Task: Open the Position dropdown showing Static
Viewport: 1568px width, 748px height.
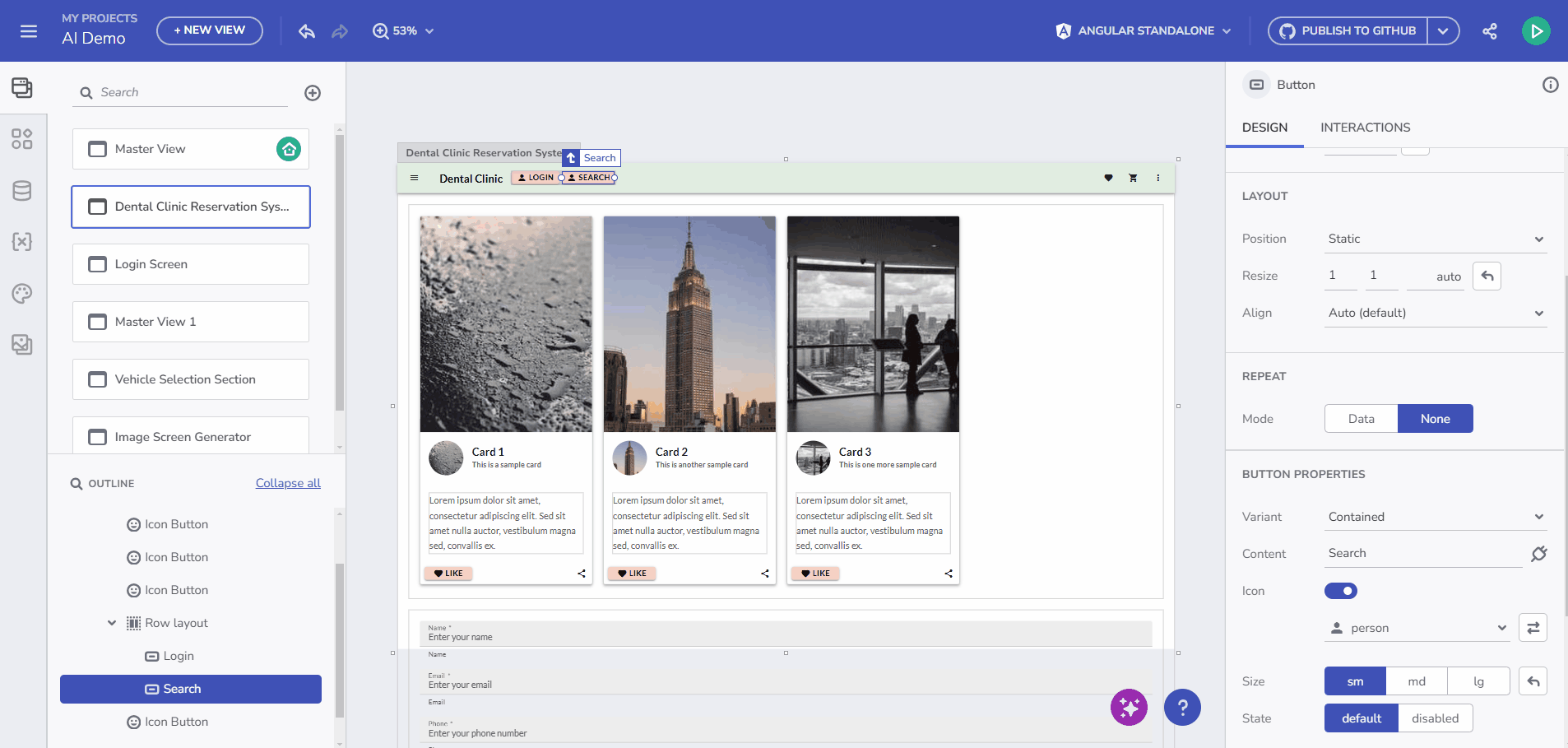Action: (x=1435, y=239)
